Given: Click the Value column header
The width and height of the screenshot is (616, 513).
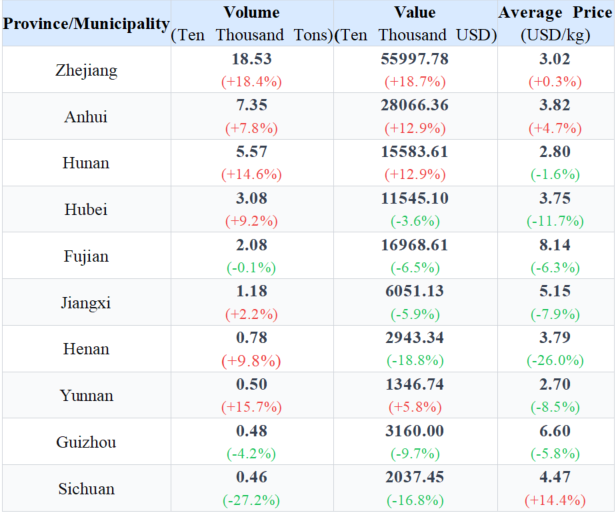Looking at the screenshot, I should [x=415, y=13].
